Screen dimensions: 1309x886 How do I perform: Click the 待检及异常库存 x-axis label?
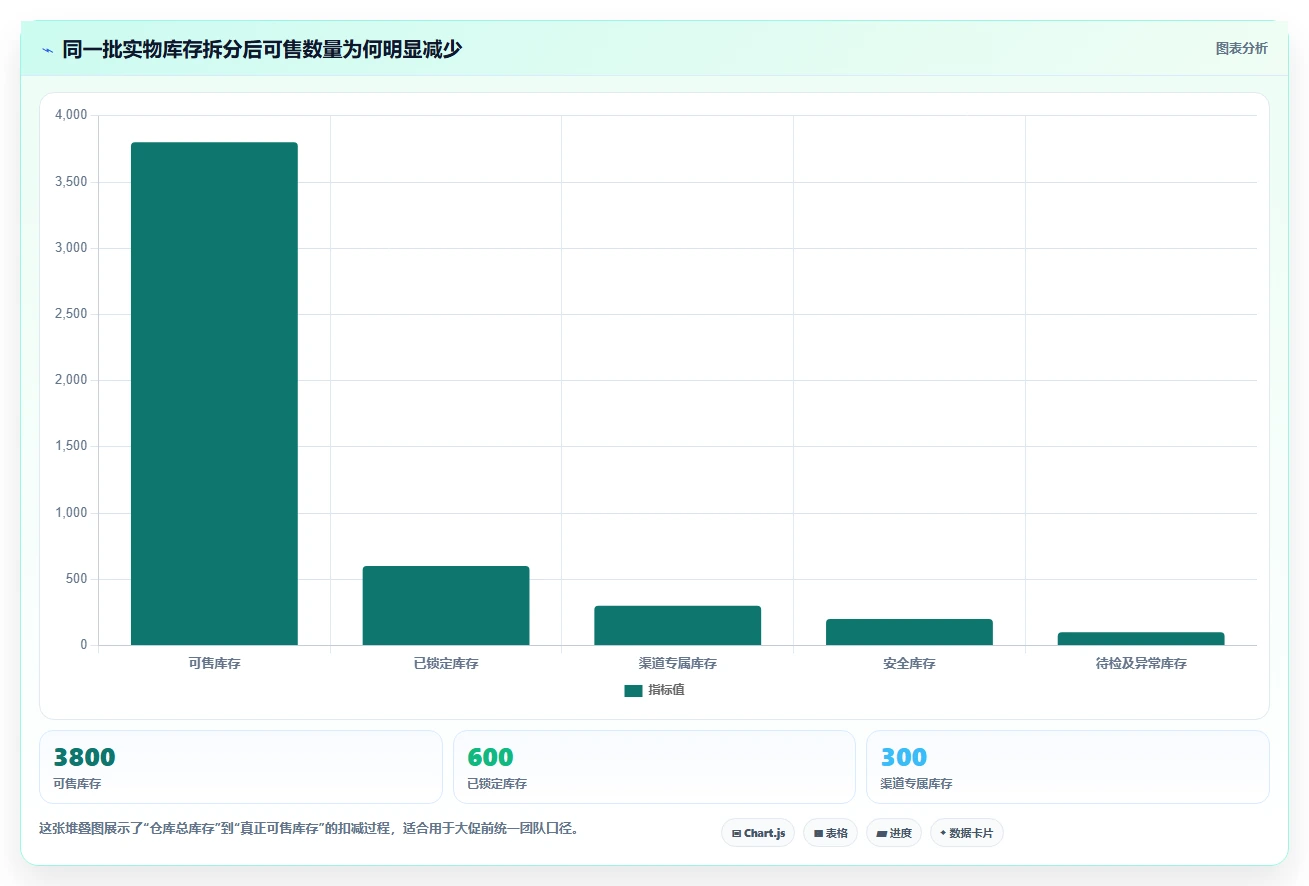[1141, 663]
